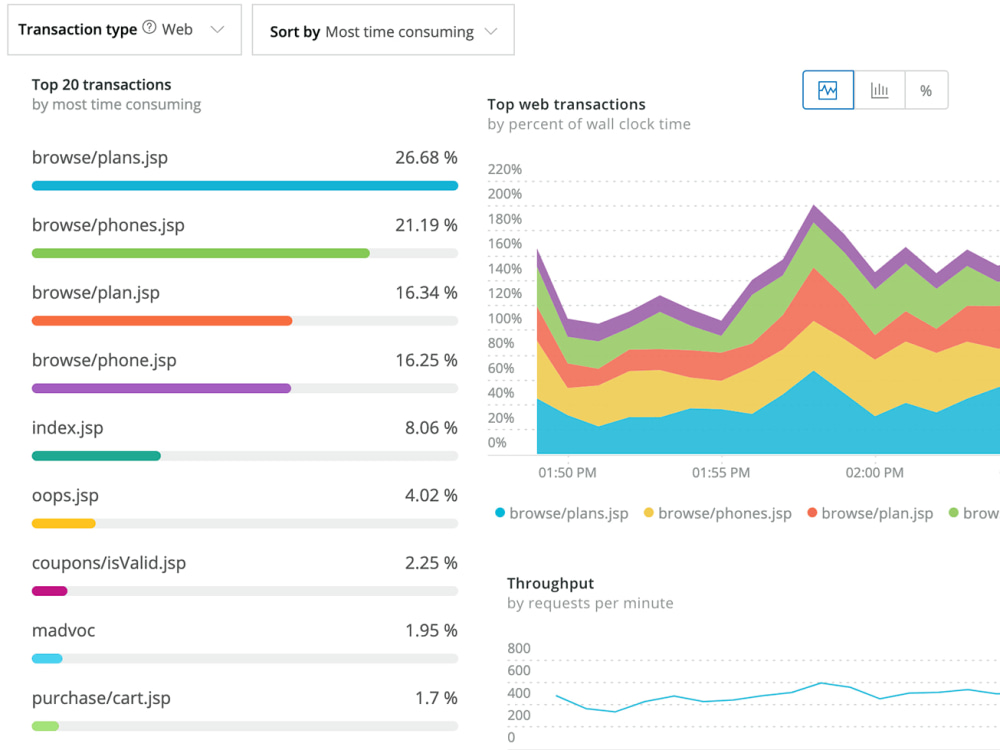The width and height of the screenshot is (1000, 750).
Task: Click the 1.95 % value for madvoc
Action: 431,631
